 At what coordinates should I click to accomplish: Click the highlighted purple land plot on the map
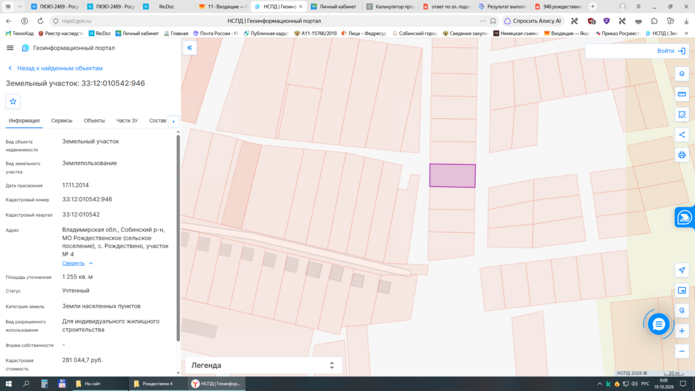452,176
